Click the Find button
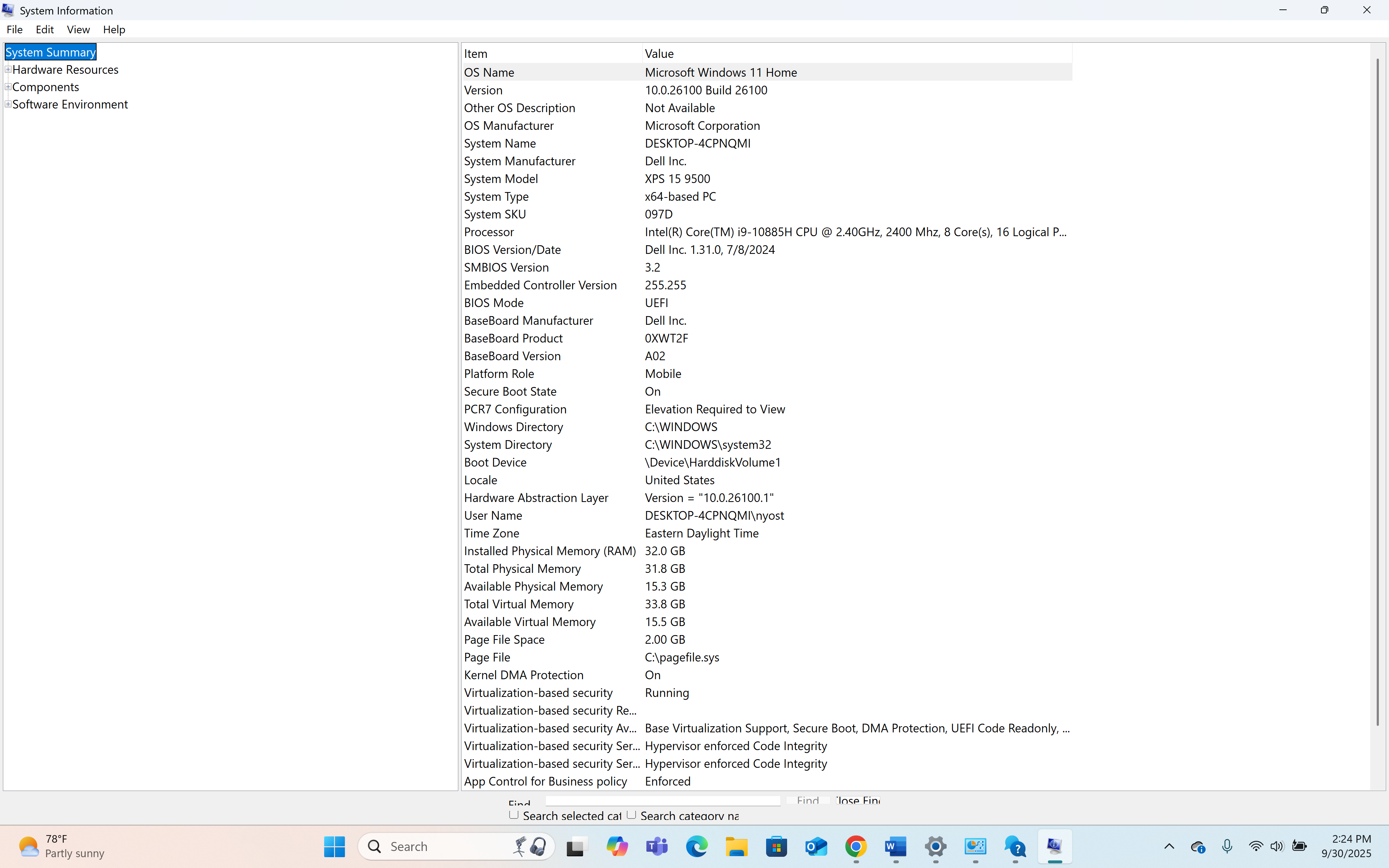This screenshot has width=1389, height=868. [807, 800]
